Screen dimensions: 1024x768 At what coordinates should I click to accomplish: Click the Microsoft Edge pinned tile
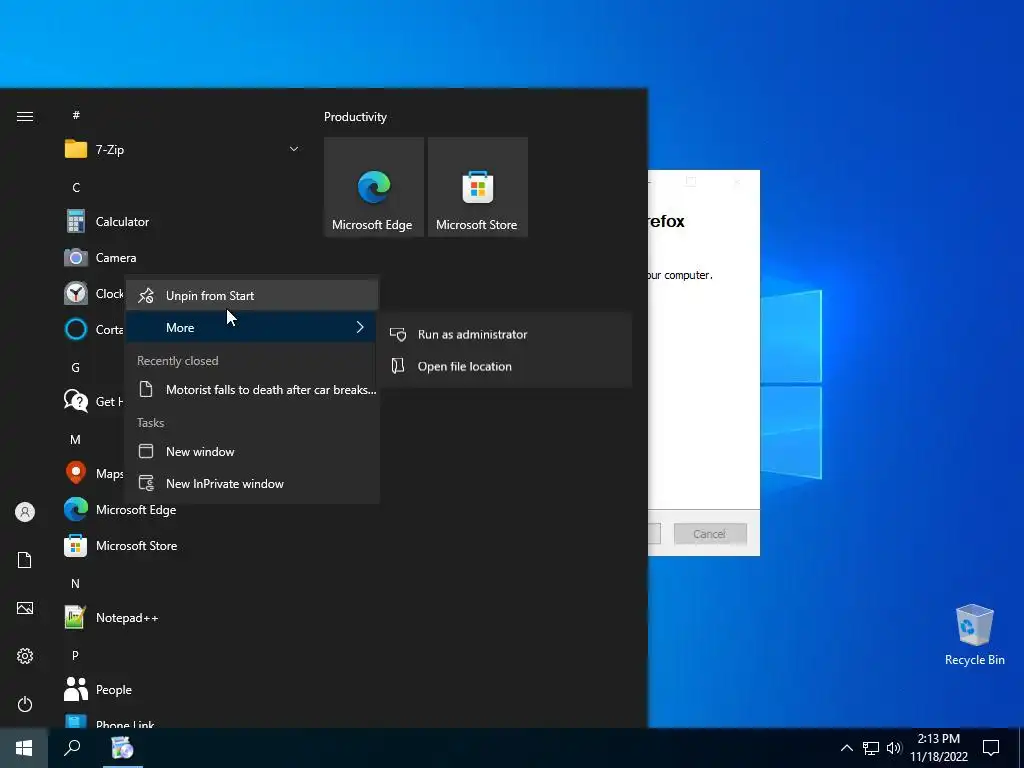374,187
